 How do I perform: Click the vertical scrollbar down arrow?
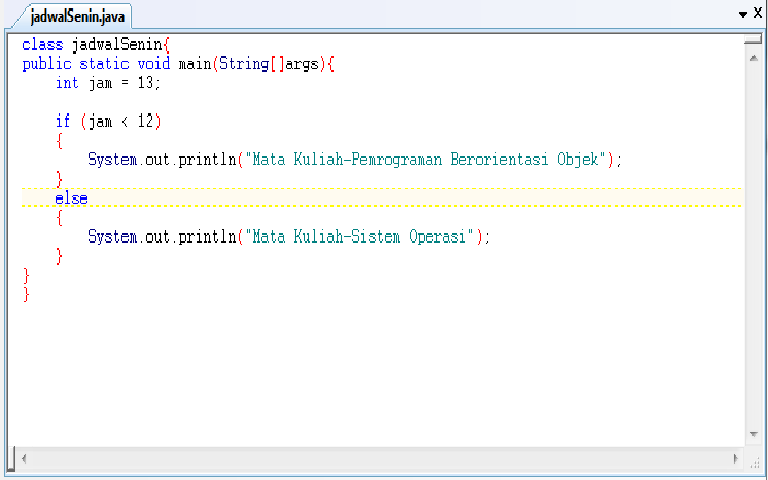point(753,434)
